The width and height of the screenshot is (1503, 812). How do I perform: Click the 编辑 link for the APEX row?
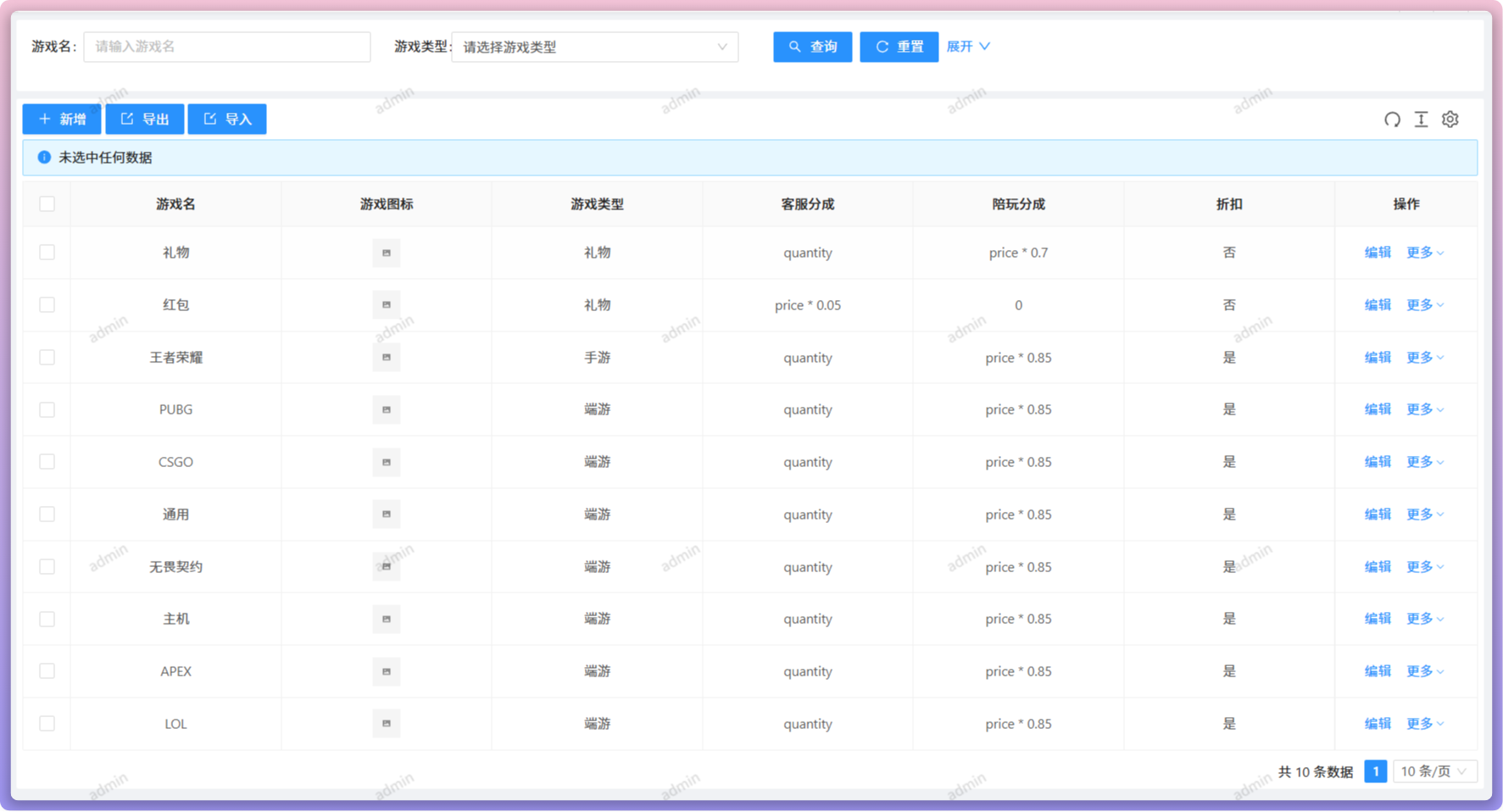[1377, 670]
